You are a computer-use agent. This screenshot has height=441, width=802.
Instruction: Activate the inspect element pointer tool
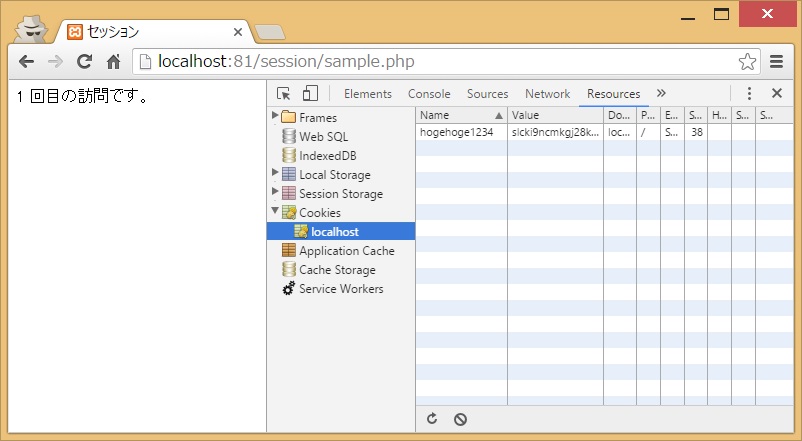(283, 94)
